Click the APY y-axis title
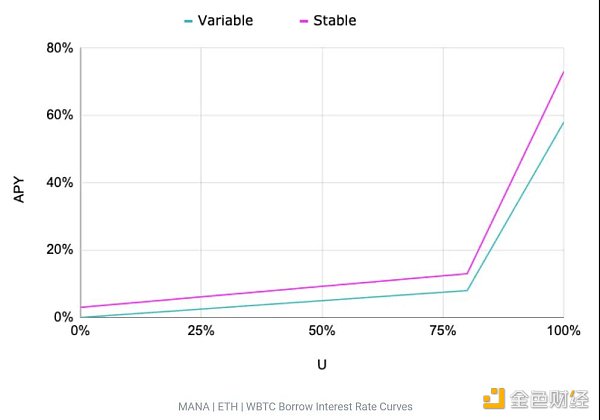600x420 pixels. tap(18, 183)
